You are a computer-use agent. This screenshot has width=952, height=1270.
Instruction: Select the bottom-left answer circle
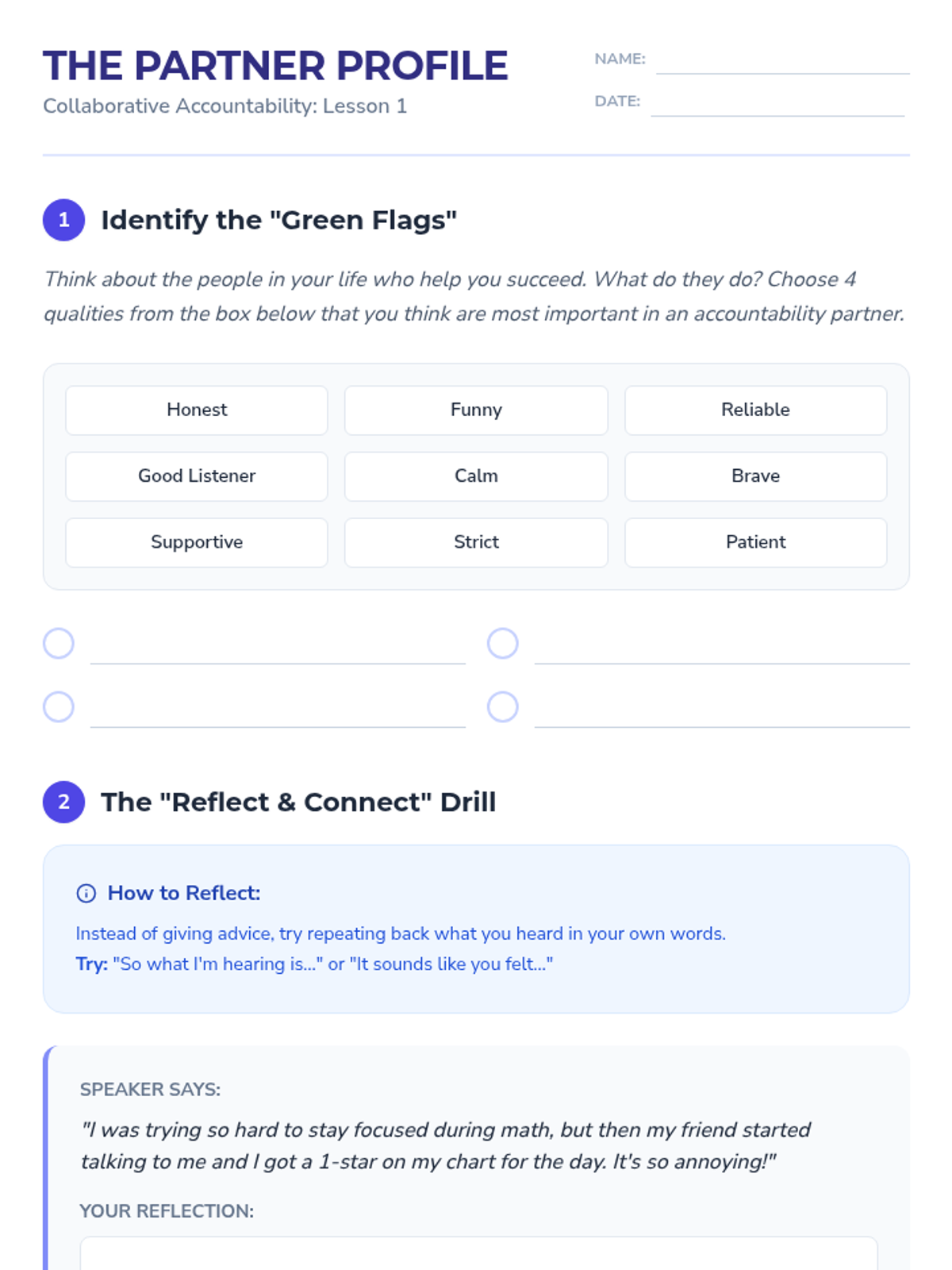point(59,706)
